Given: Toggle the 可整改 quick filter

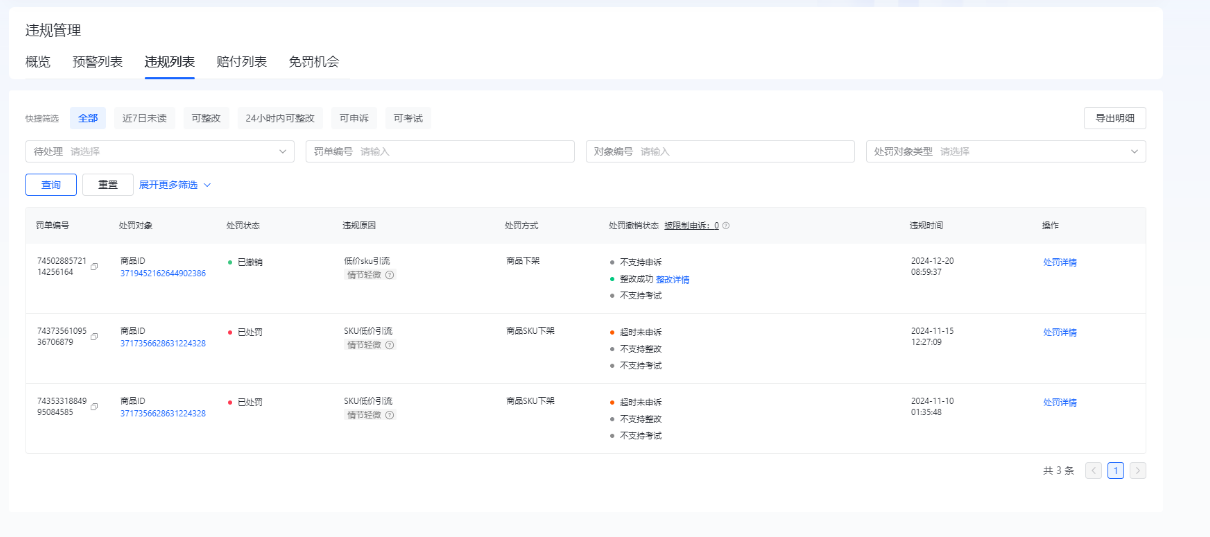Looking at the screenshot, I should pyautogui.click(x=206, y=118).
